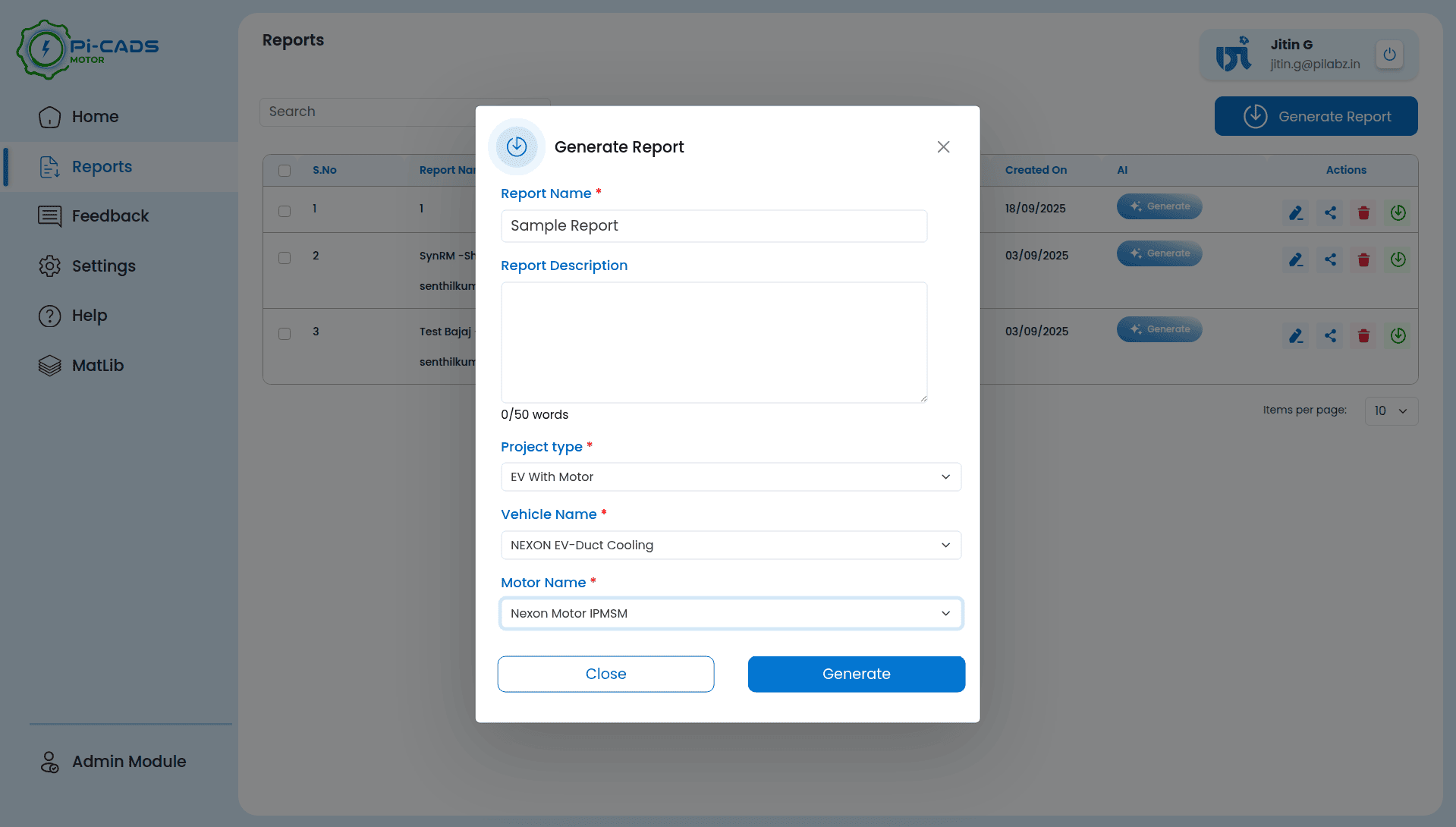
Task: Open the Motor Name dropdown
Action: coord(731,614)
